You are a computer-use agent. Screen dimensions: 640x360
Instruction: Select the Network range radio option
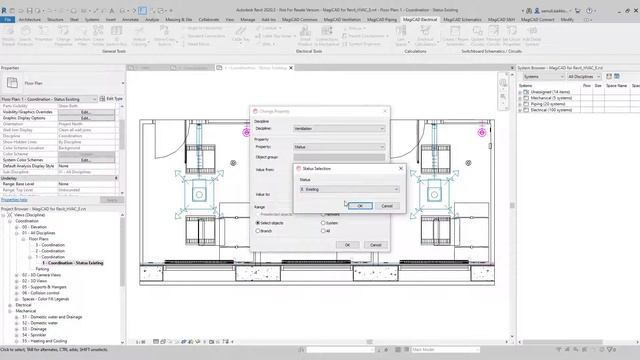tap(323, 214)
